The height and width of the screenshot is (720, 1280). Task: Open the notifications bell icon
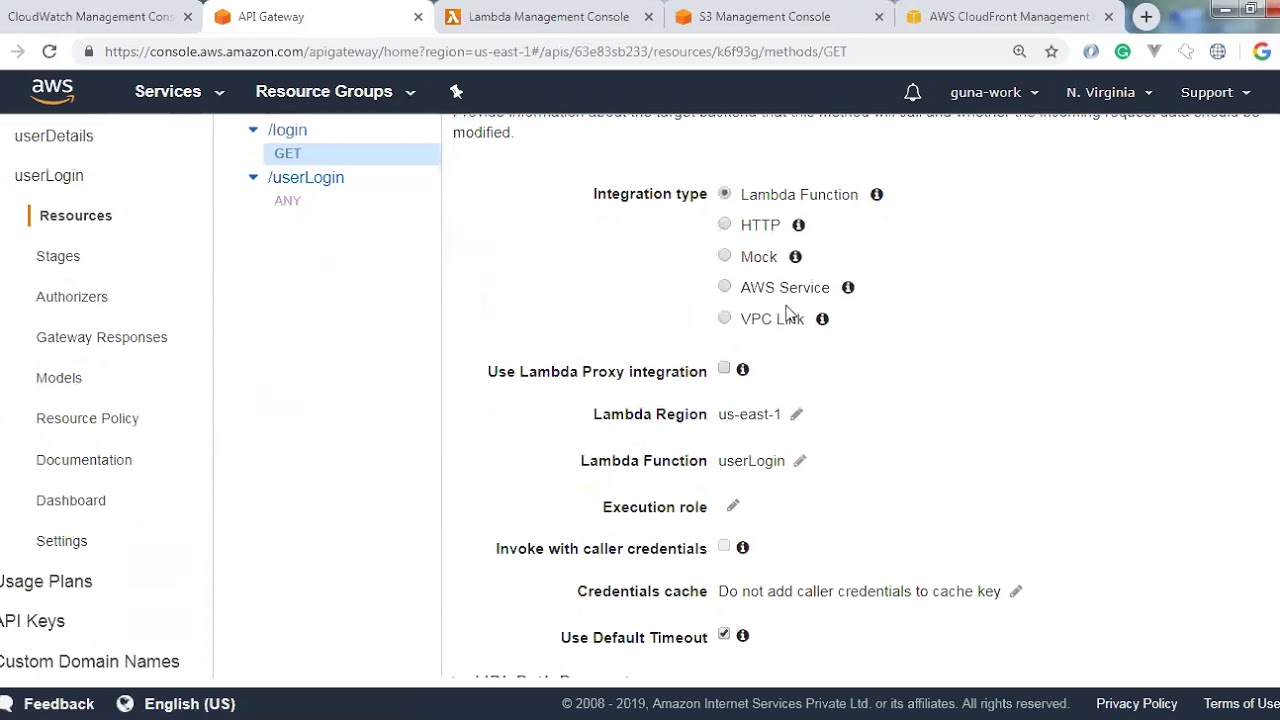pyautogui.click(x=912, y=92)
